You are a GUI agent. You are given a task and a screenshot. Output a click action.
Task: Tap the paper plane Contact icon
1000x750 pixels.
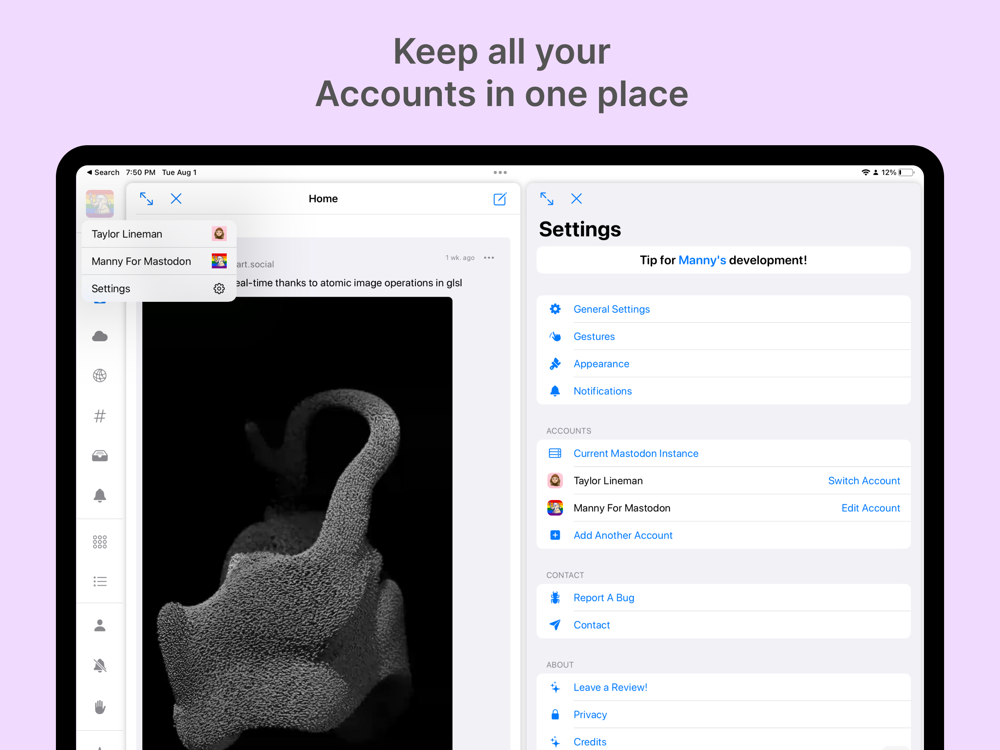click(x=555, y=625)
